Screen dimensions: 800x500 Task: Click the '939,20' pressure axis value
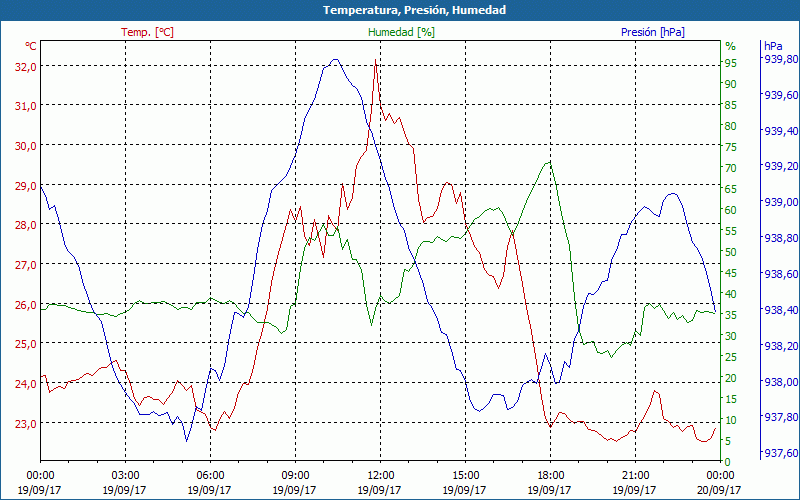click(780, 166)
